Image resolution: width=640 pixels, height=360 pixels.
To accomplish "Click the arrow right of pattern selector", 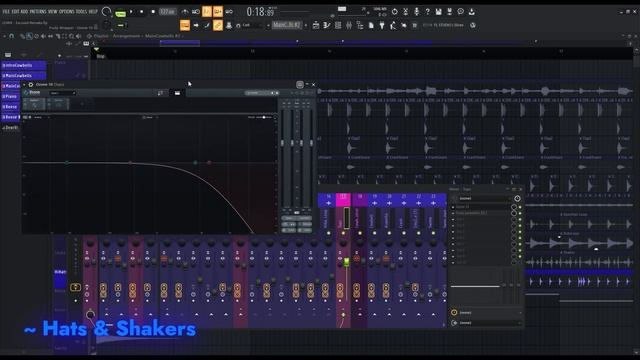I will pos(305,25).
